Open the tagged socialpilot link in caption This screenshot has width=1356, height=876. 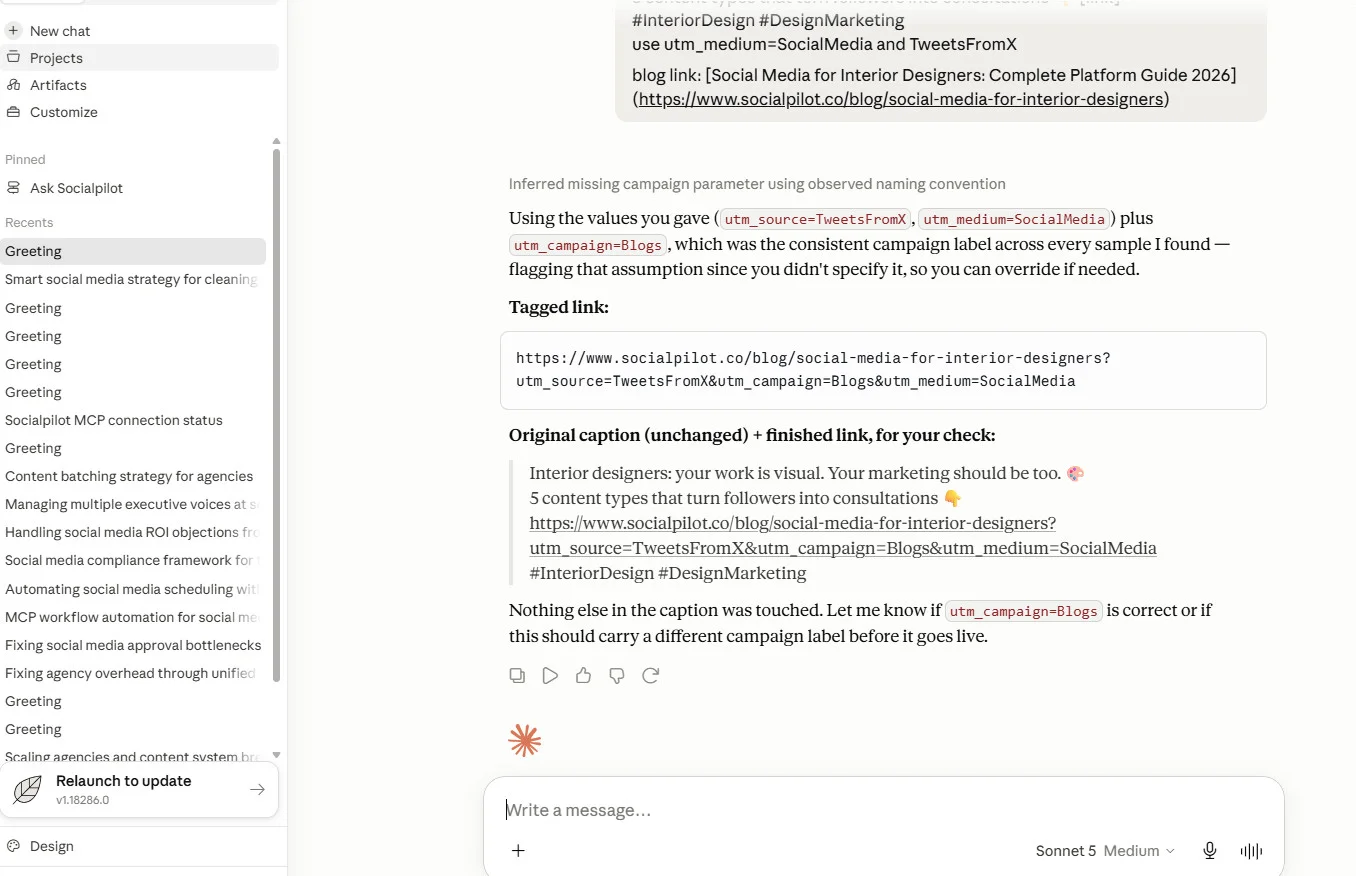coord(843,536)
